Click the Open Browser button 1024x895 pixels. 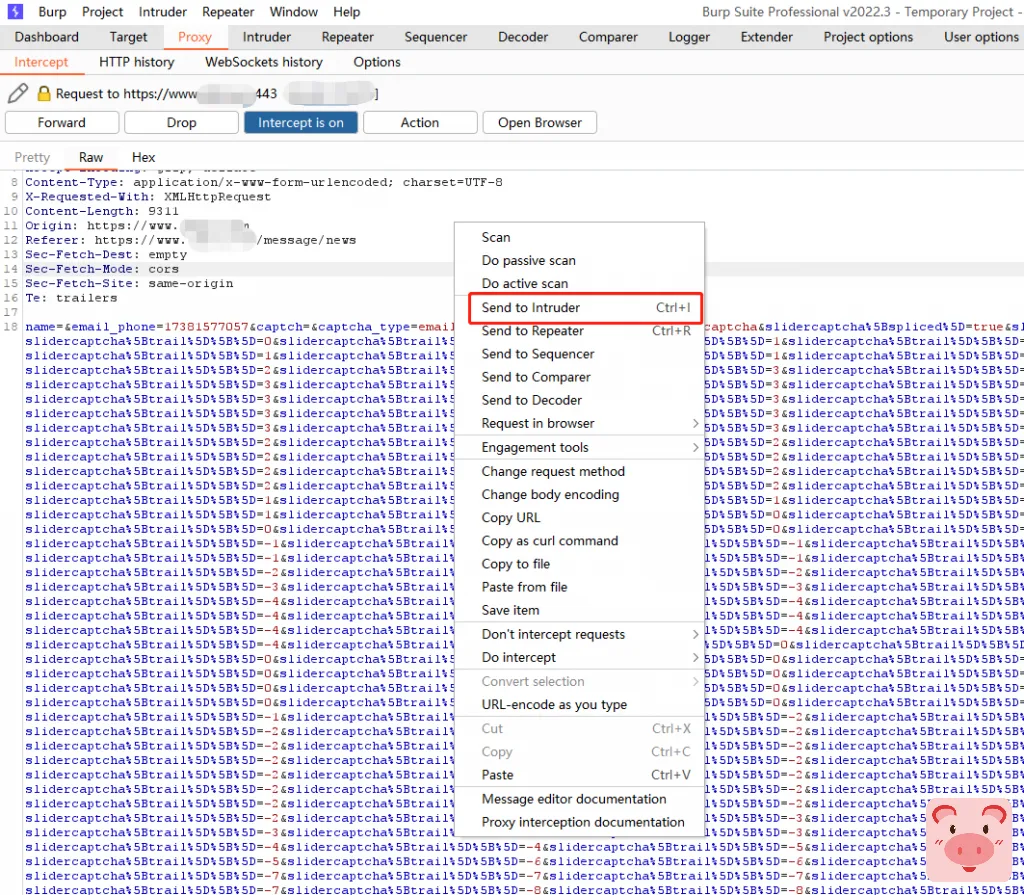(x=539, y=123)
